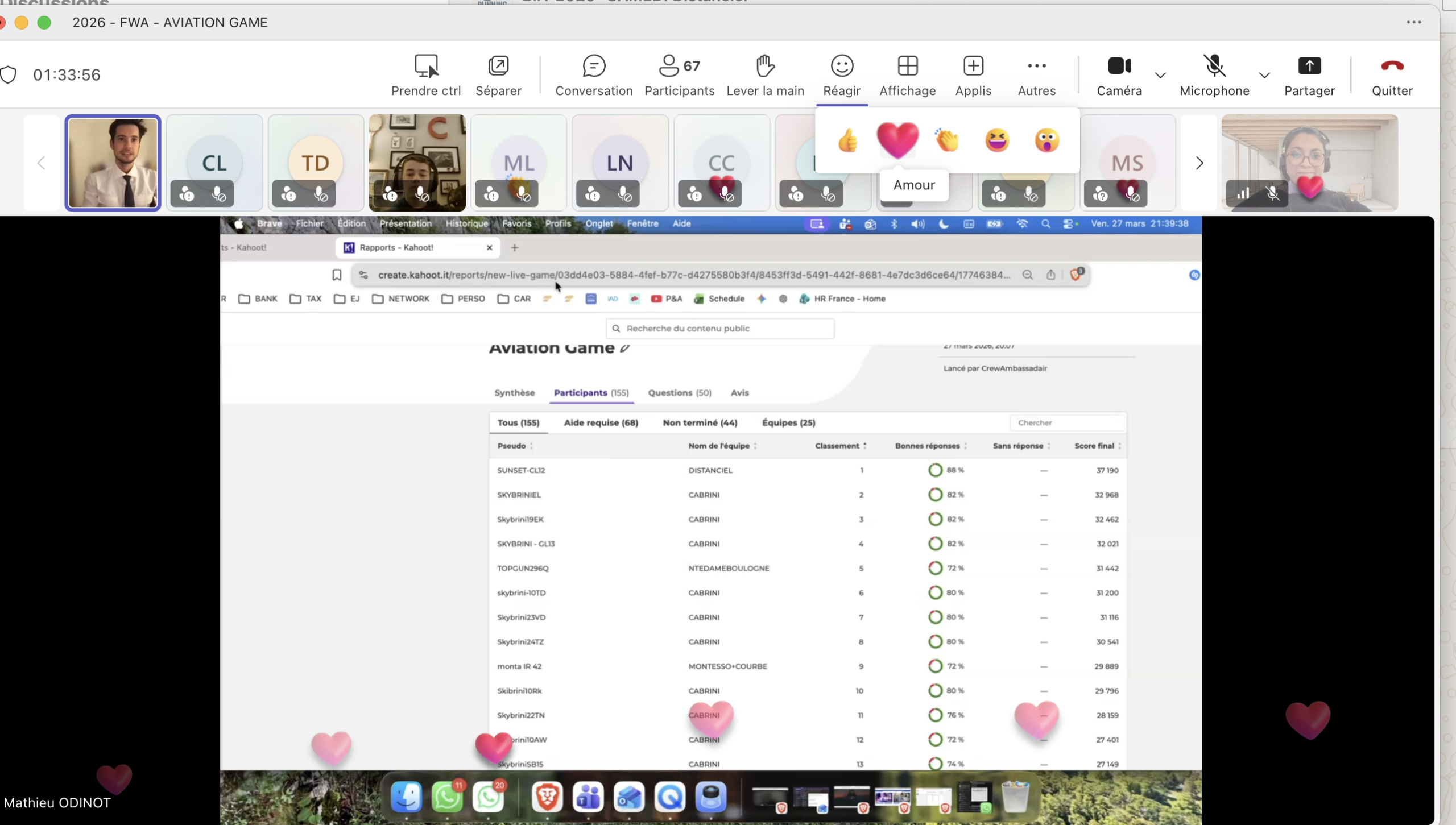Click the Séparer pop-out icon
Image resolution: width=1456 pixels, height=825 pixels.
pyautogui.click(x=498, y=67)
